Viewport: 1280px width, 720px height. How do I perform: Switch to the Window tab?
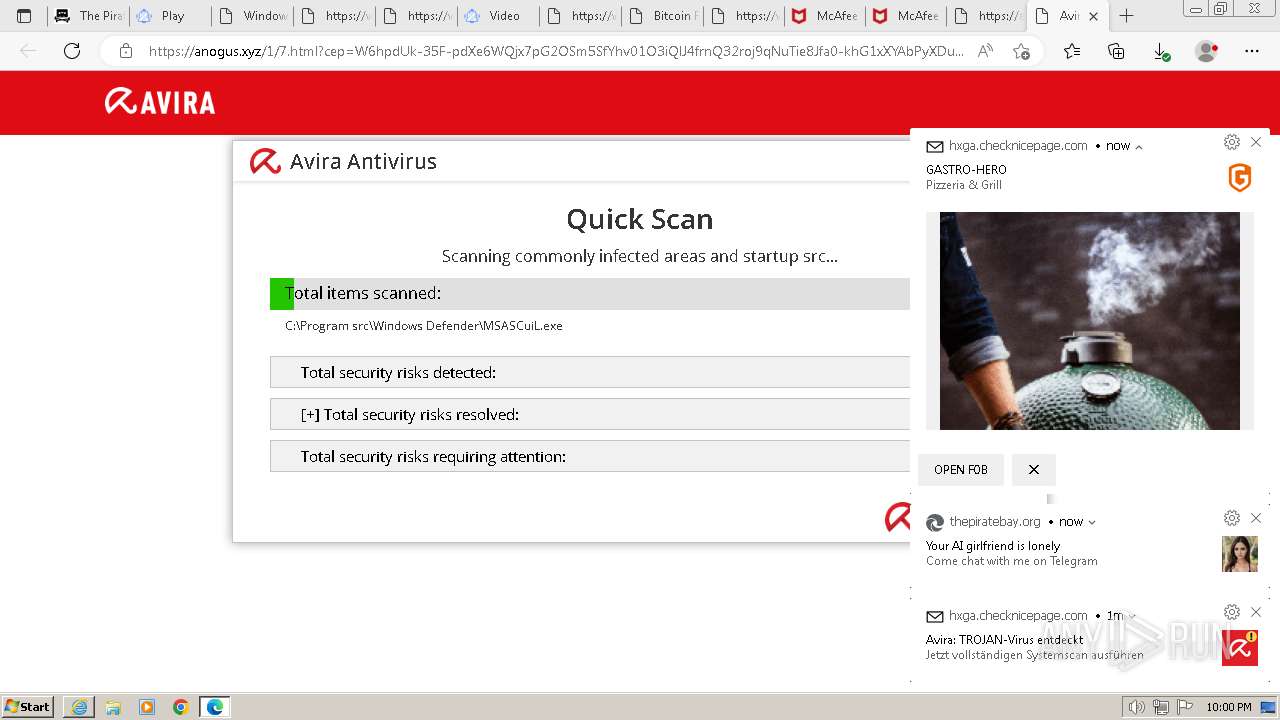253,16
